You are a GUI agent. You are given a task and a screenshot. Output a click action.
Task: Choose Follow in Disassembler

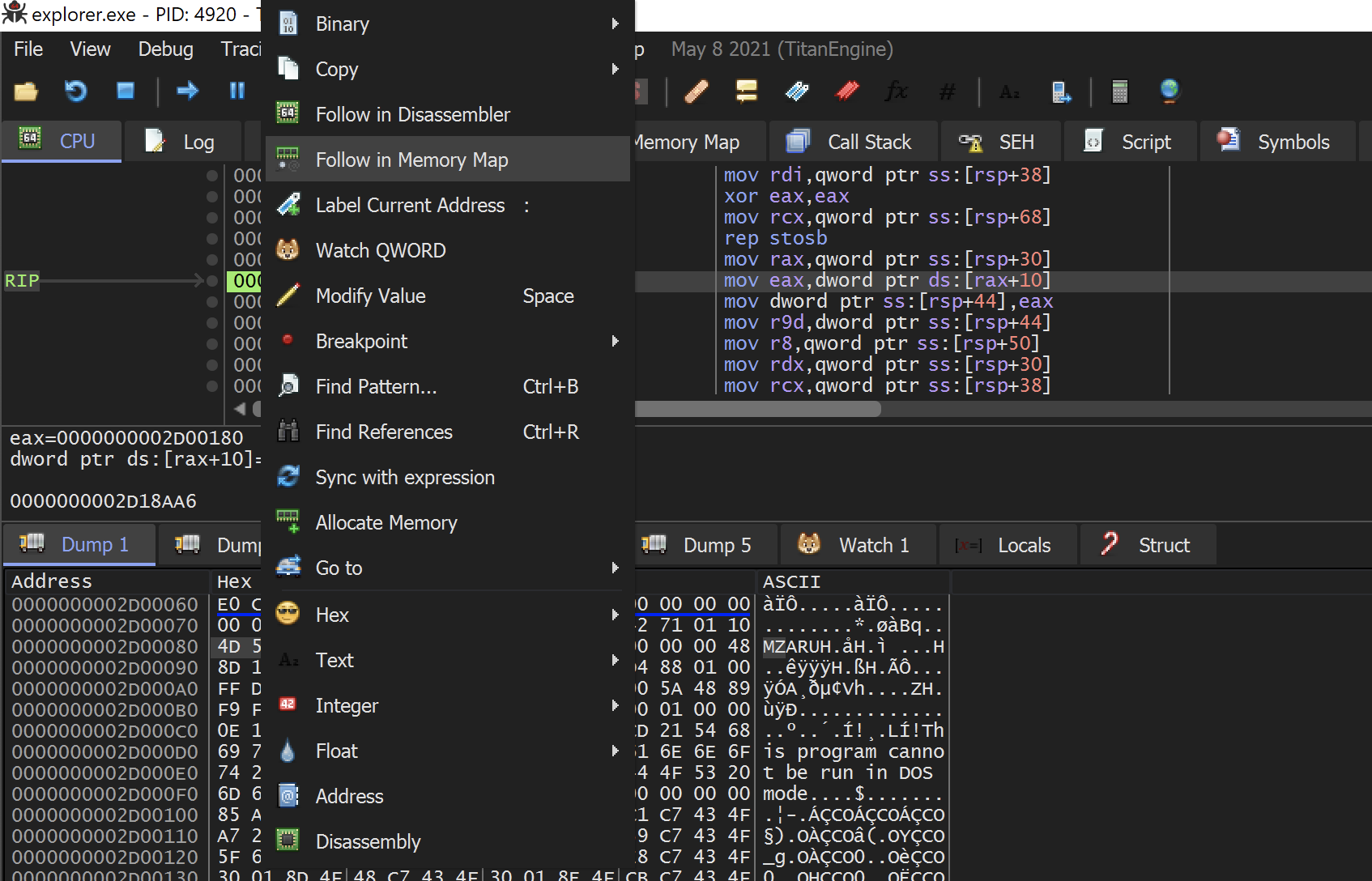click(x=448, y=115)
